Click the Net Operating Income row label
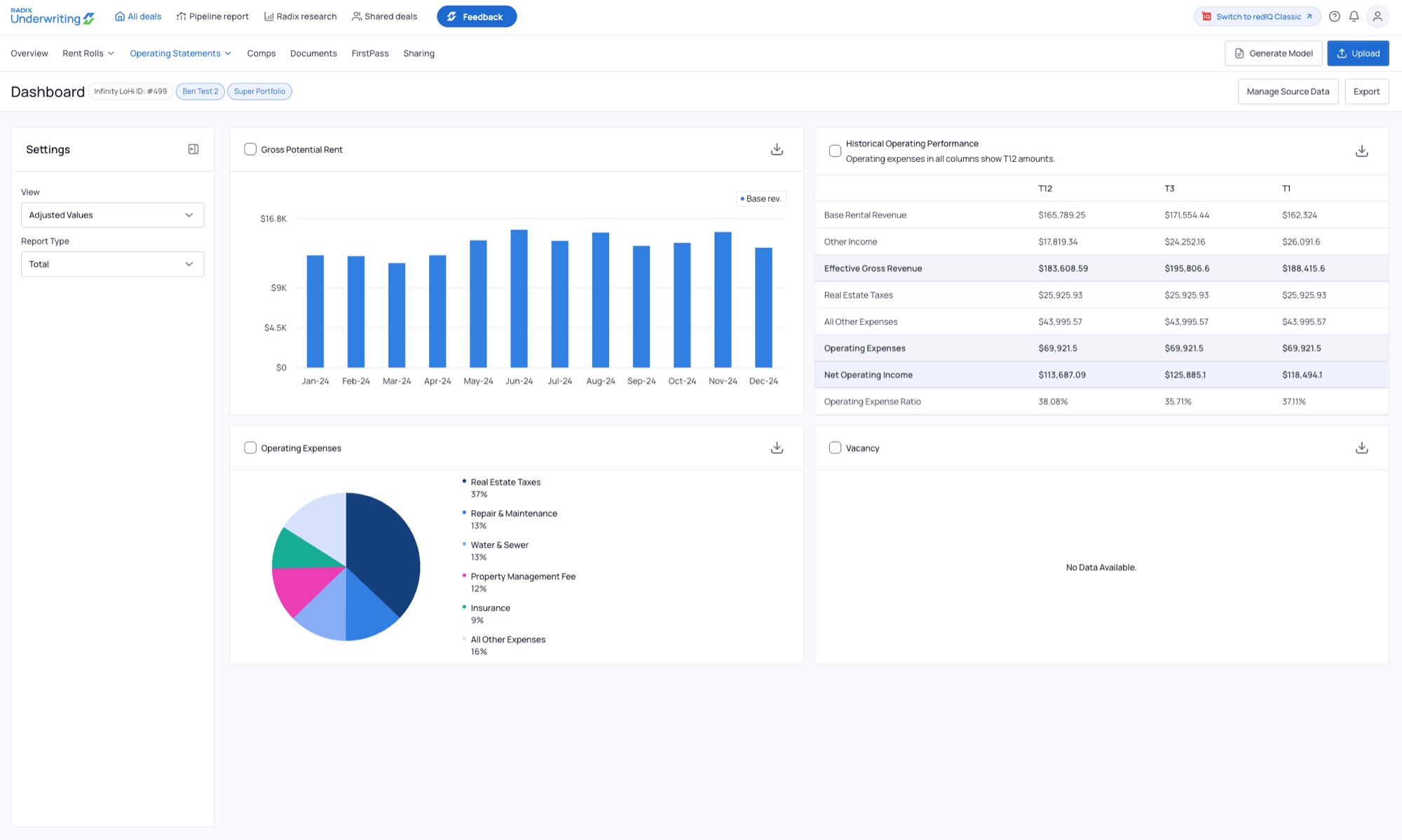 tap(868, 375)
